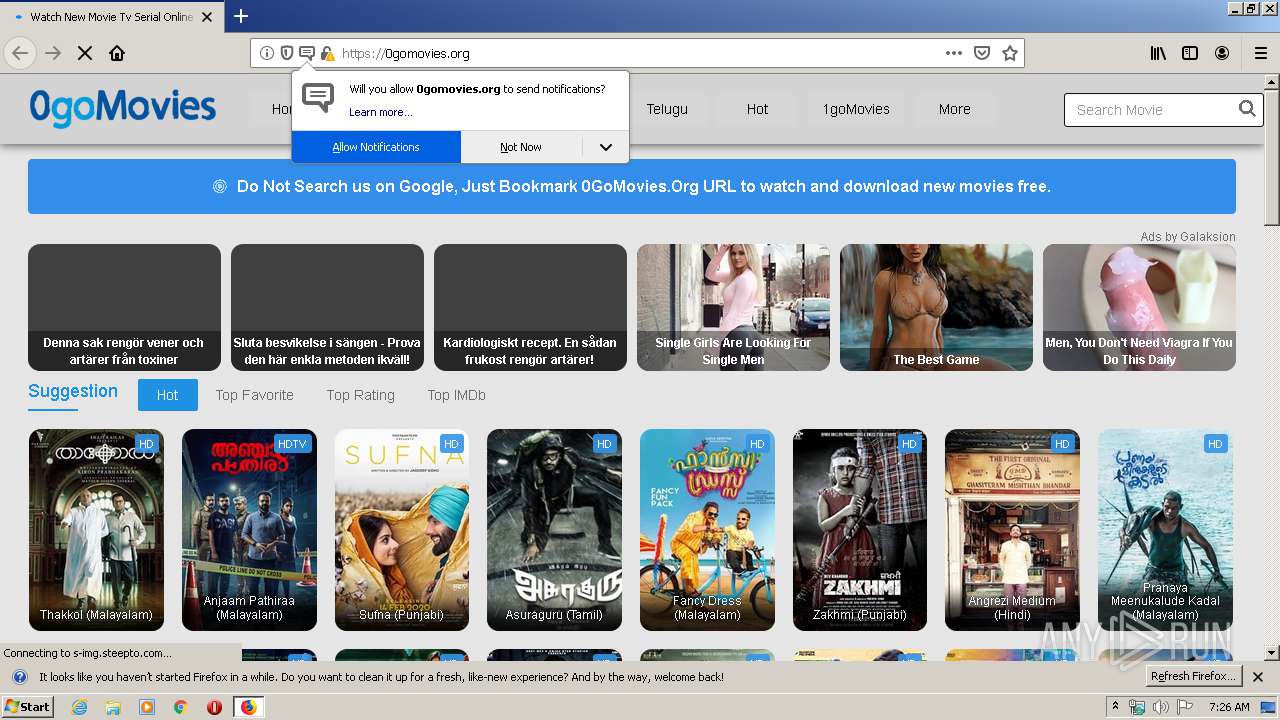Click the Ads by Galaksion label
Viewport: 1280px width, 720px height.
pos(1188,237)
